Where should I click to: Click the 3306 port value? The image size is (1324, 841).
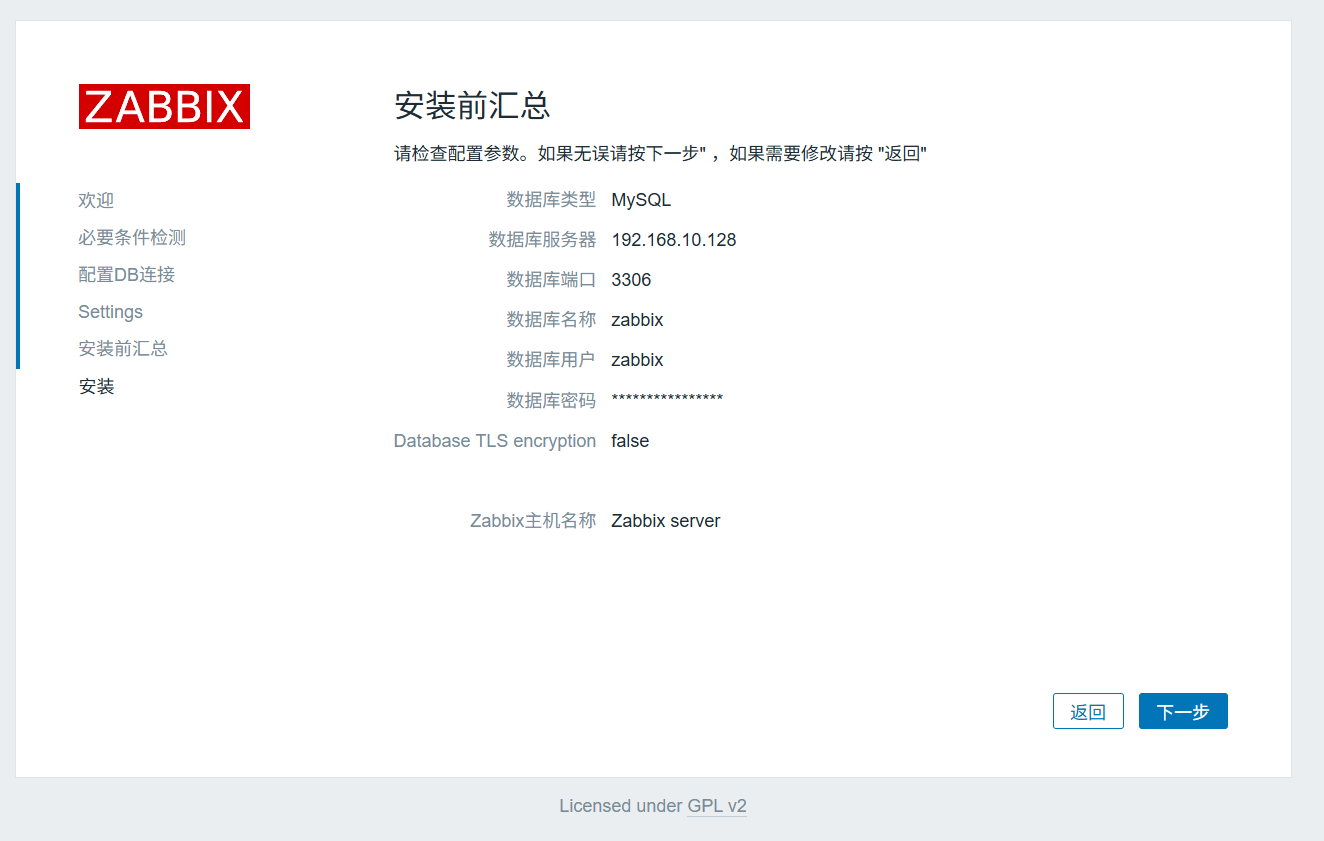pos(631,280)
